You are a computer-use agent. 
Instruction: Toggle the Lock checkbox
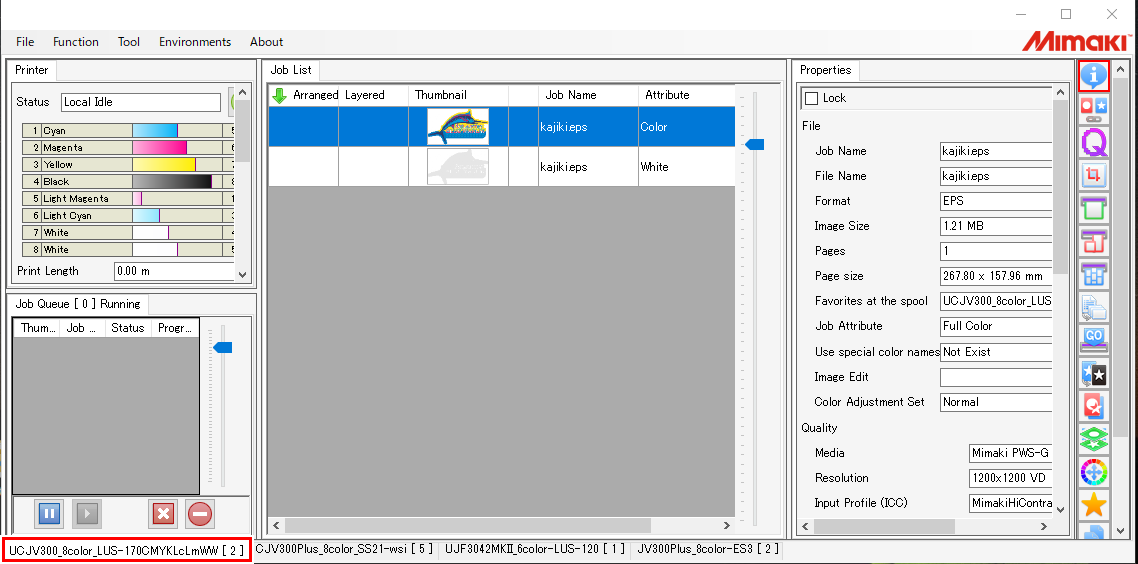[x=811, y=98]
